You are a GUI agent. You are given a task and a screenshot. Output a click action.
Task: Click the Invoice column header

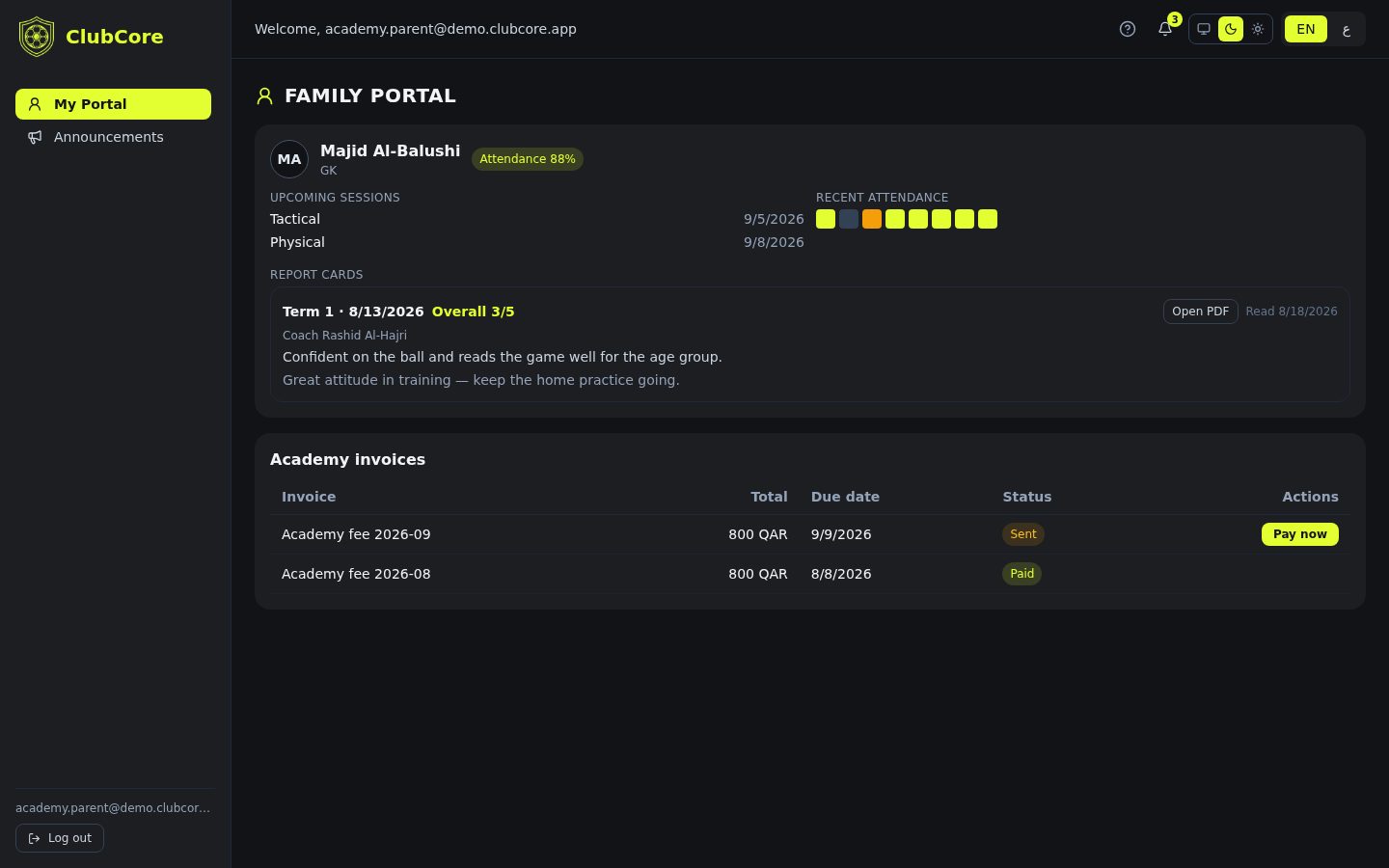(x=309, y=497)
